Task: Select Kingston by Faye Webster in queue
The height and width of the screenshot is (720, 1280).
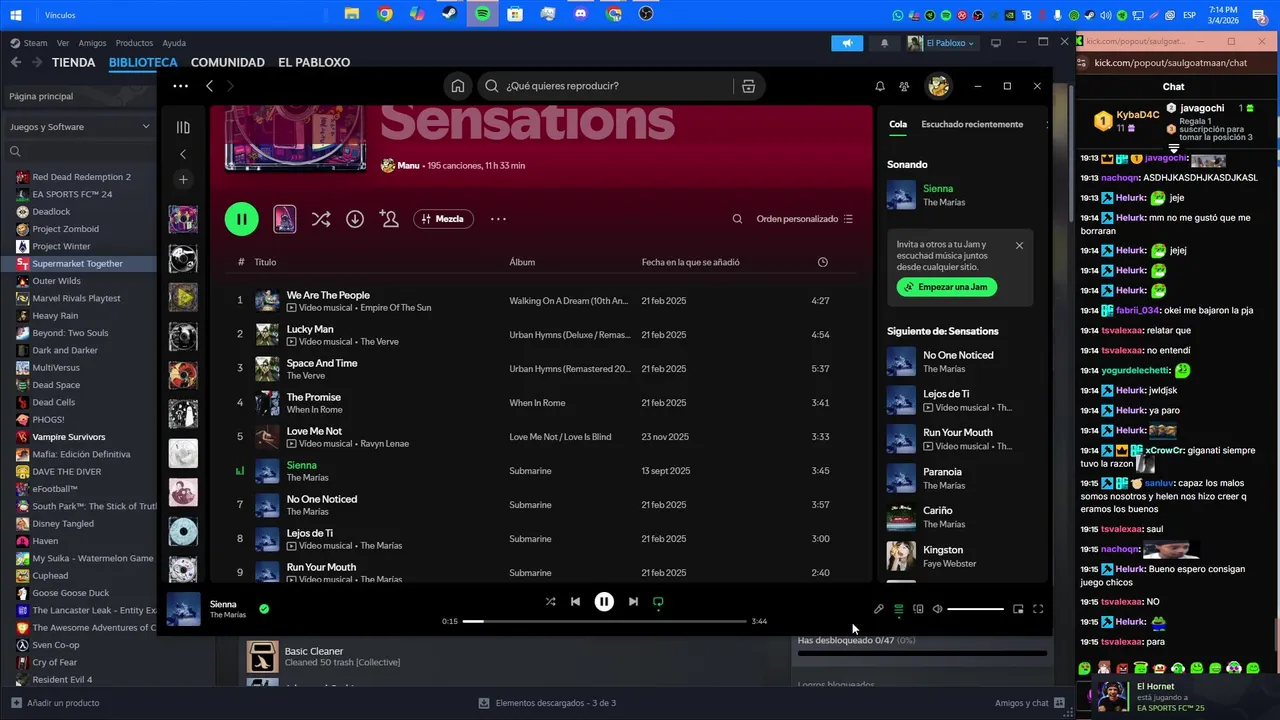Action: 958,556
